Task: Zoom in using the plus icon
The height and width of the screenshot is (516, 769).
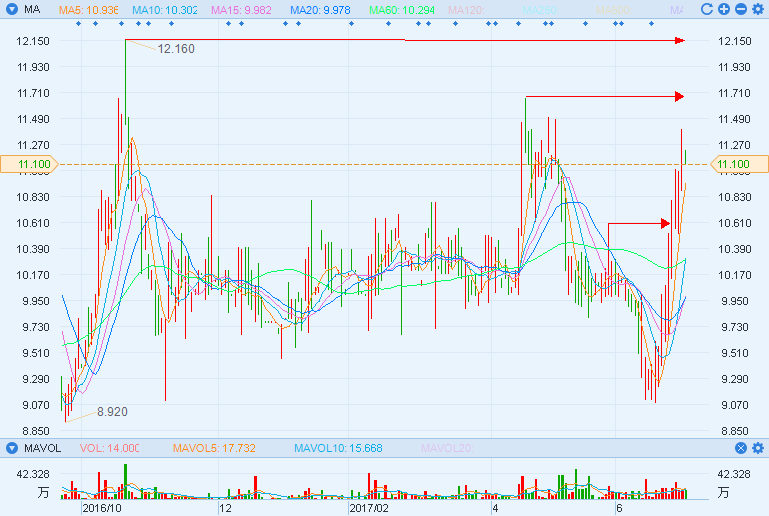Action: (724, 9)
